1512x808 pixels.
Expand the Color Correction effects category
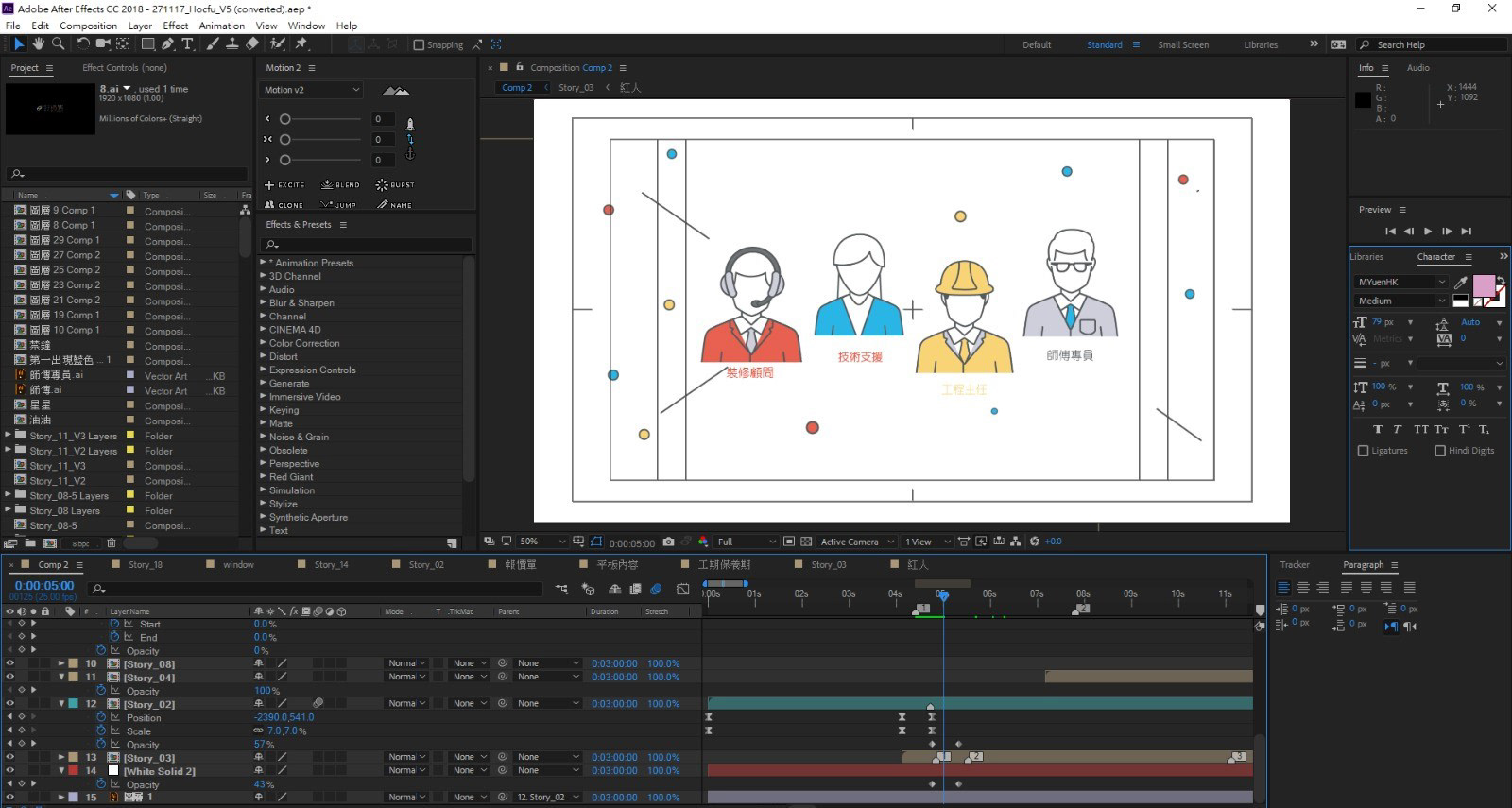pyautogui.click(x=303, y=343)
